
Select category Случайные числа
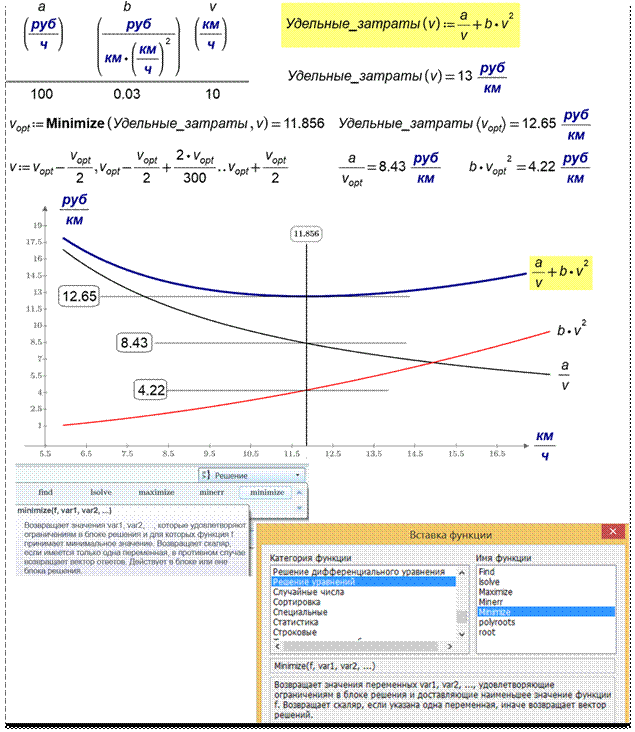tap(308, 592)
